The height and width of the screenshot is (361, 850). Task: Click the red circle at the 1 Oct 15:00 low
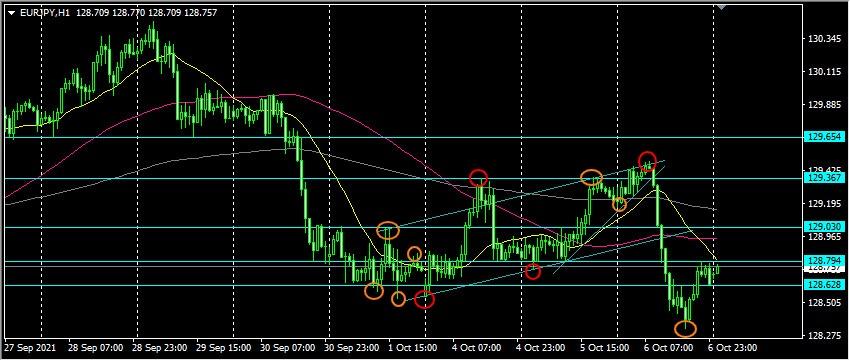[424, 299]
